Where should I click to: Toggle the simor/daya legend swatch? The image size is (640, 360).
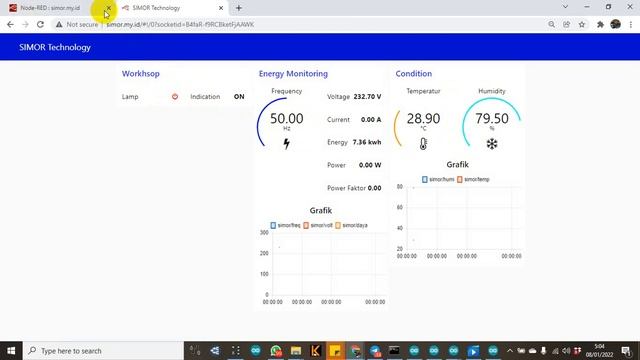pyautogui.click(x=338, y=225)
